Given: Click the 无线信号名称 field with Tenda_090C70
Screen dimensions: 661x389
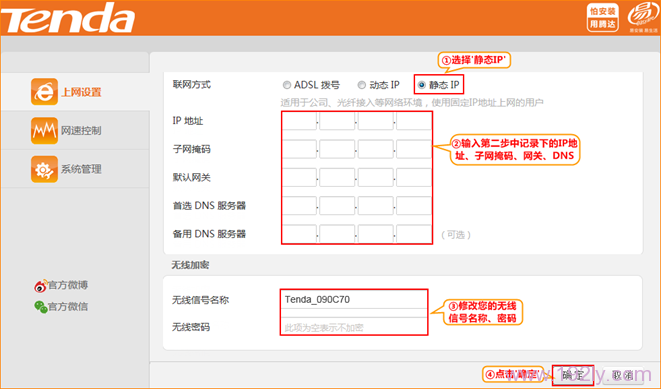Looking at the screenshot, I should point(354,300).
